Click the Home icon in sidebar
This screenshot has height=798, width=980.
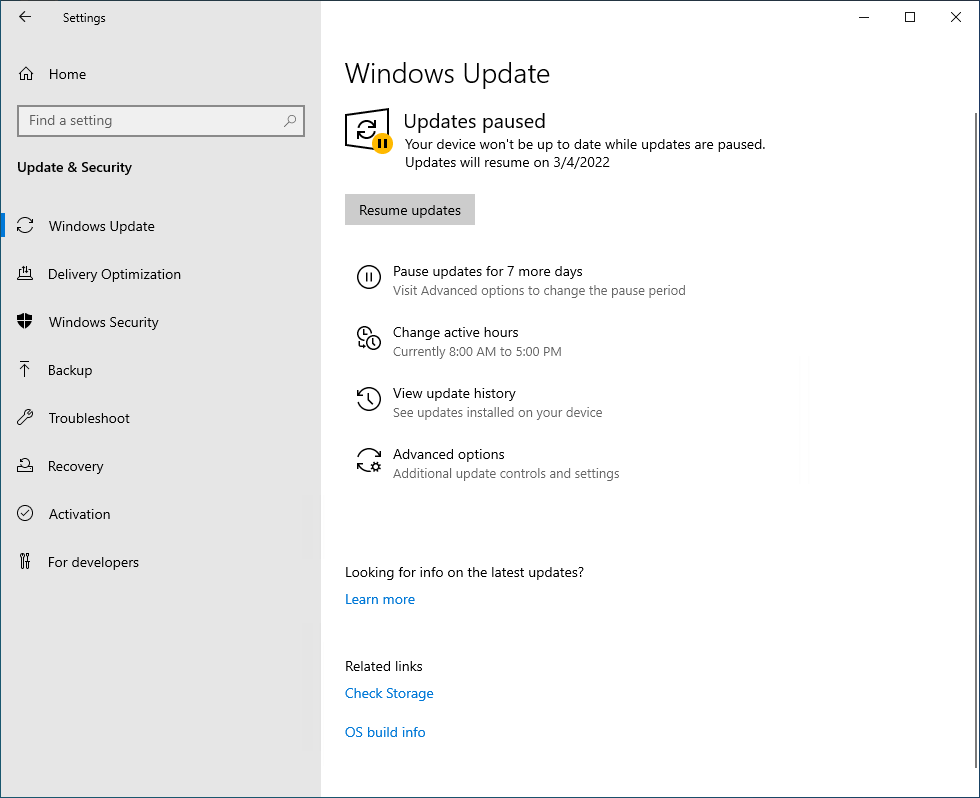[x=26, y=74]
